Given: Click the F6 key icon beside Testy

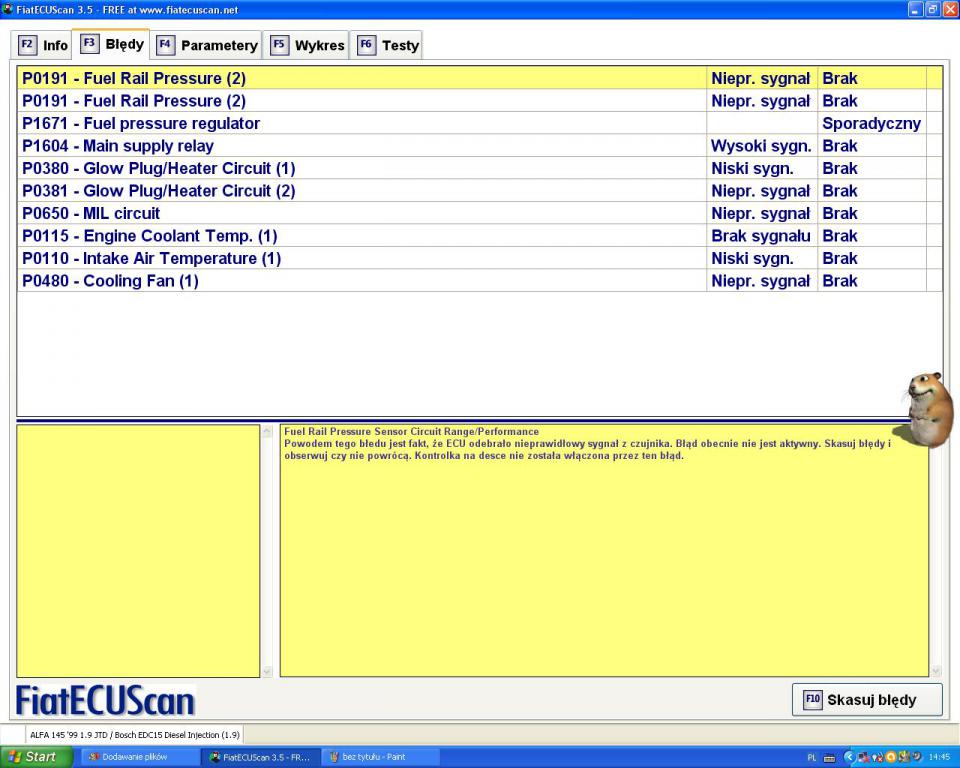Looking at the screenshot, I should coord(366,45).
